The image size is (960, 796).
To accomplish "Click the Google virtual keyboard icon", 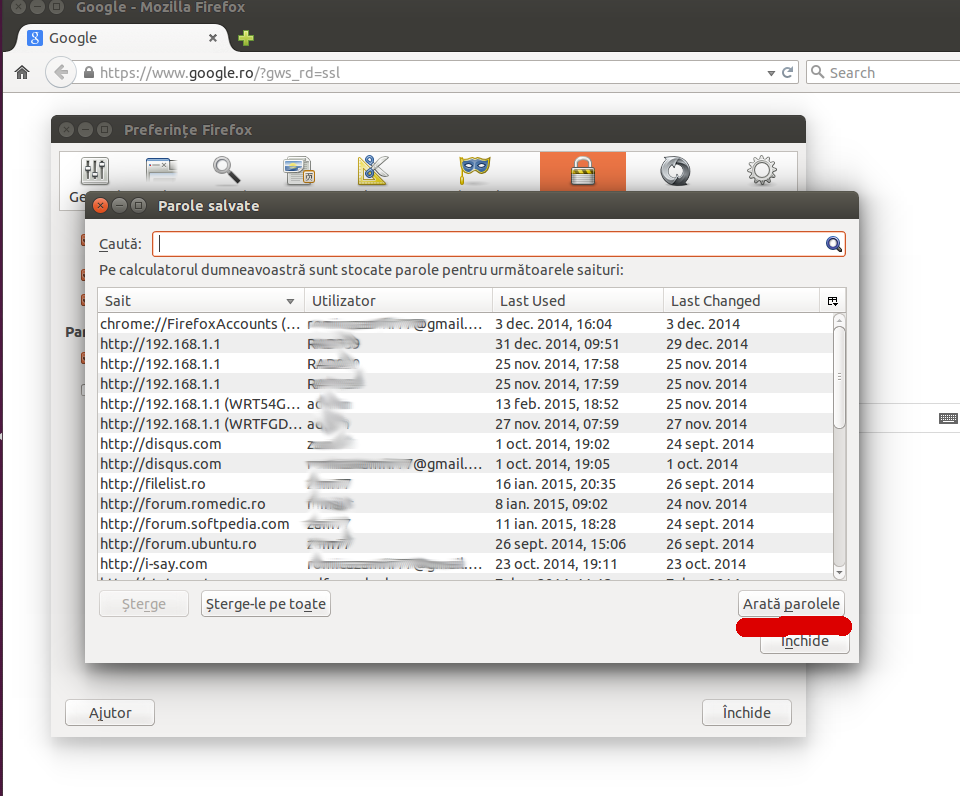I will point(948,418).
